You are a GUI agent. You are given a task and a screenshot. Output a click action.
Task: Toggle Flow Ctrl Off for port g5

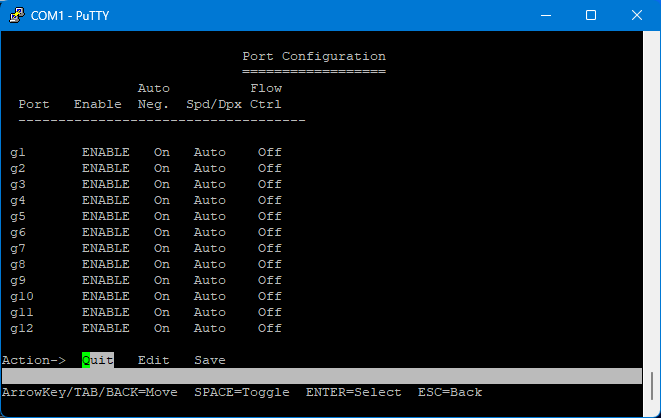coord(269,216)
